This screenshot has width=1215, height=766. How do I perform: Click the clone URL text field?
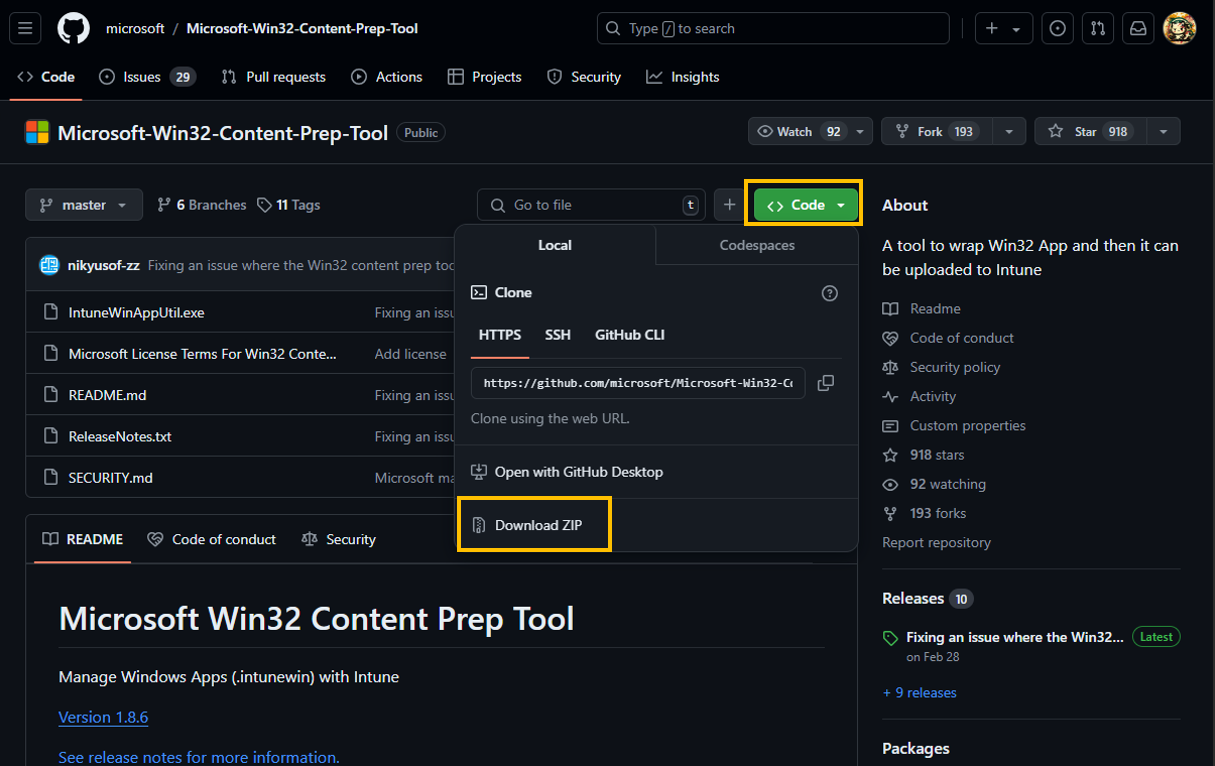(x=638, y=383)
